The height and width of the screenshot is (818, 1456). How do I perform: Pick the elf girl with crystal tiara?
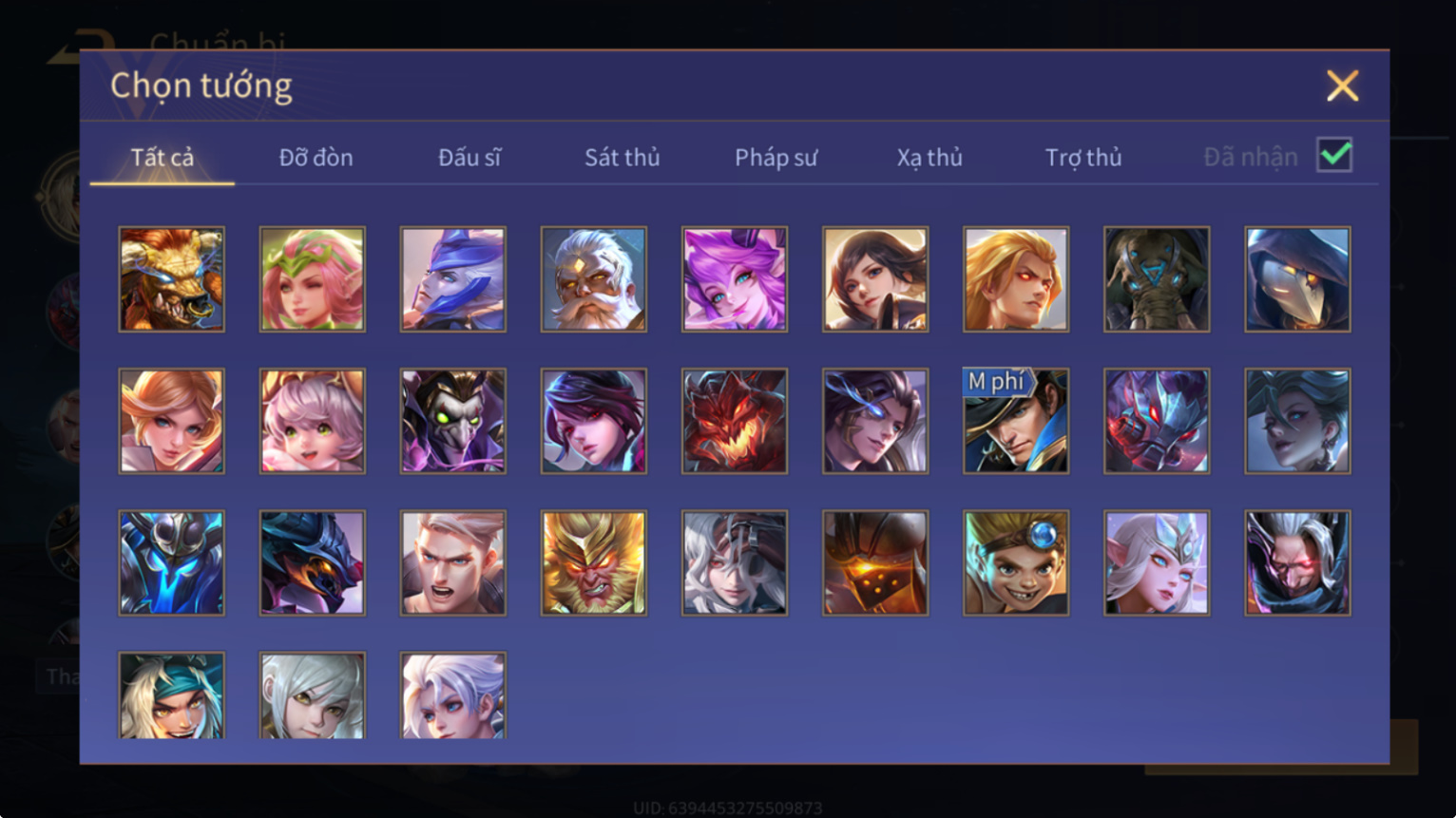(x=1156, y=562)
